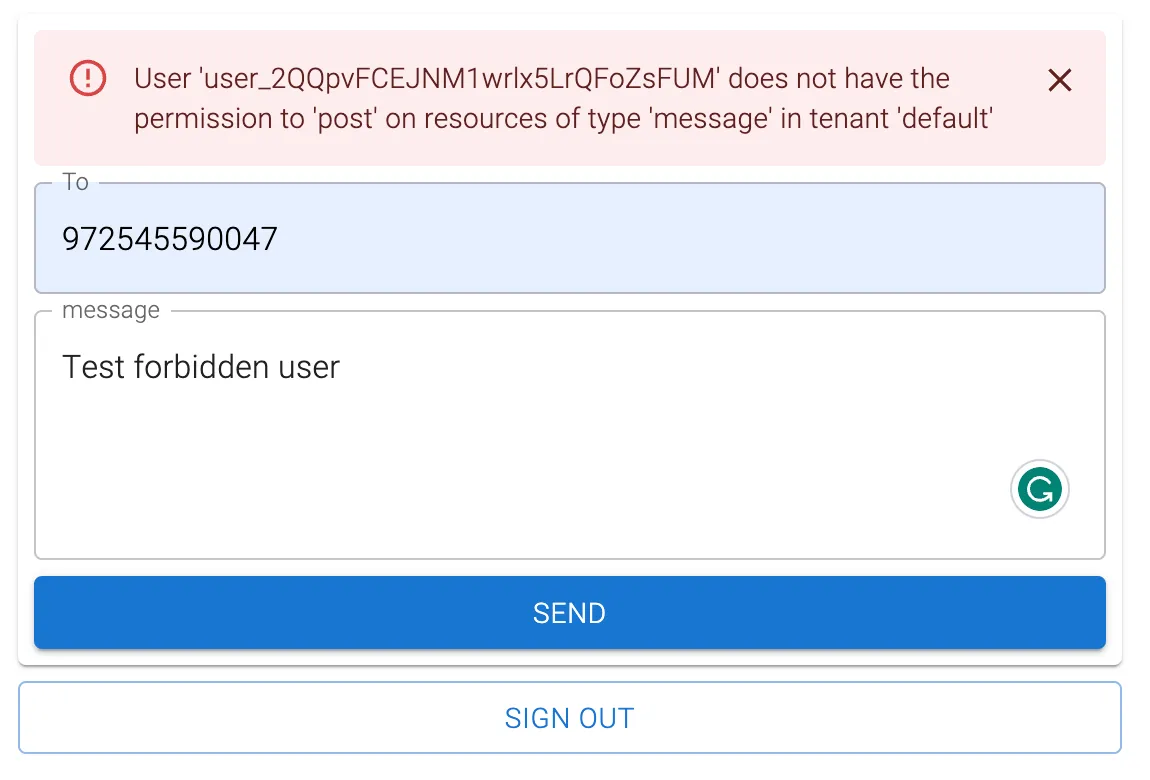Screen dimensions: 1150x780
Task: Open the Grammarly icon in the message box
Action: [x=1039, y=489]
